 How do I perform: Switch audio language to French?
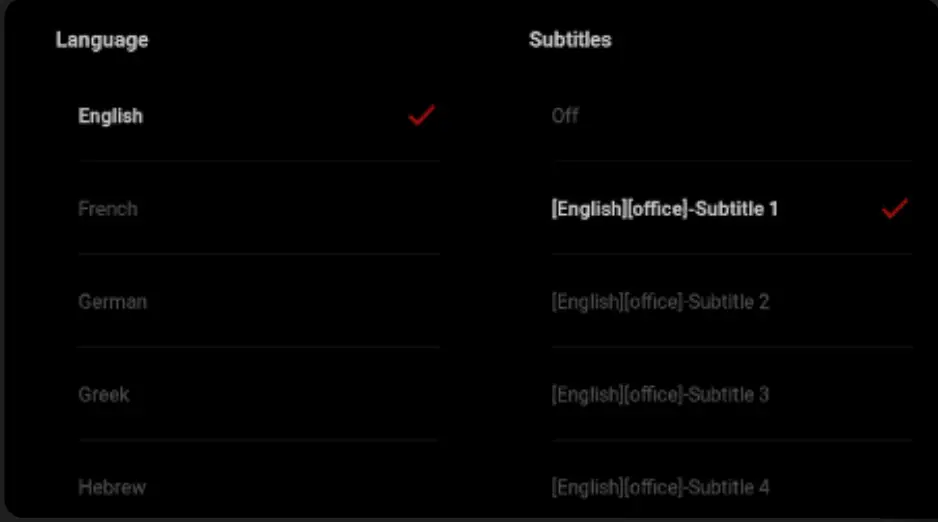click(108, 209)
